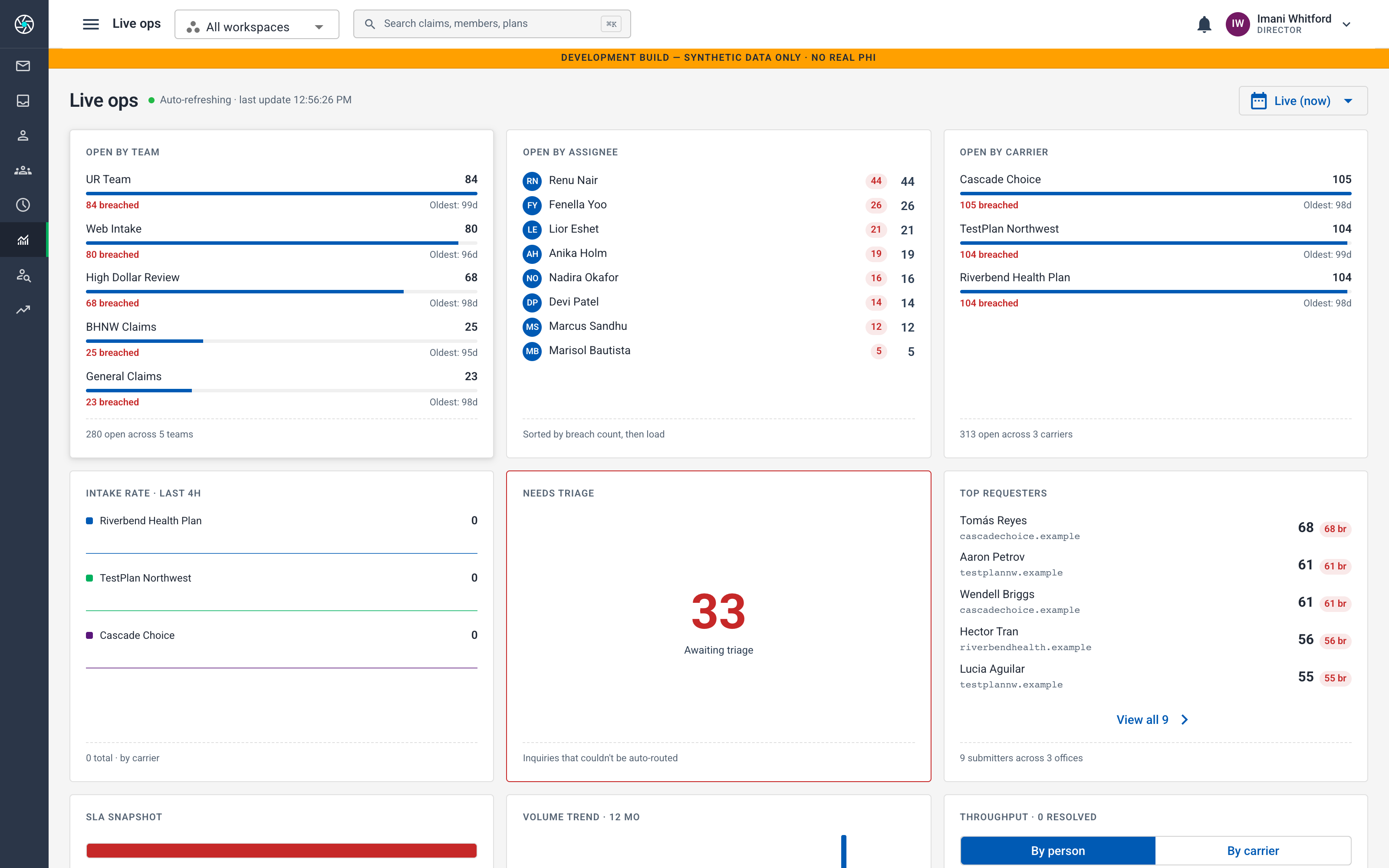Open the notifications bell

[1204, 24]
